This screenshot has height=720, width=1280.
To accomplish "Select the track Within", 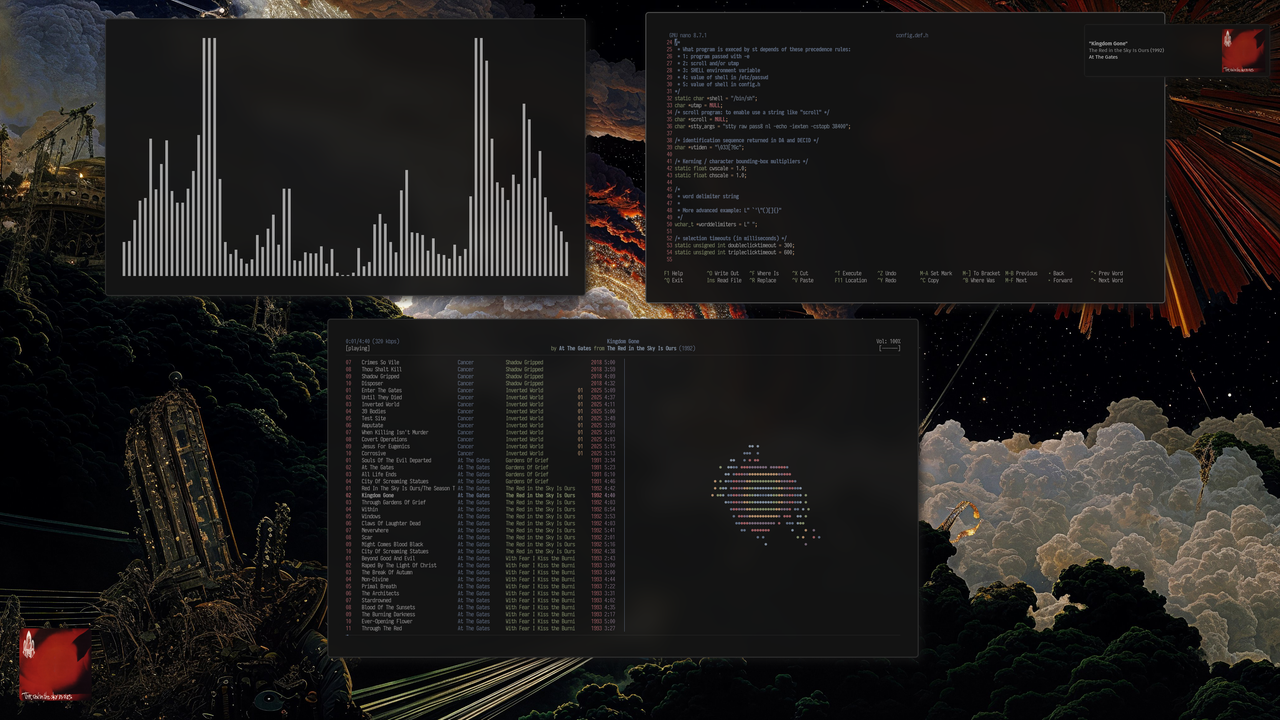I will (480, 509).
